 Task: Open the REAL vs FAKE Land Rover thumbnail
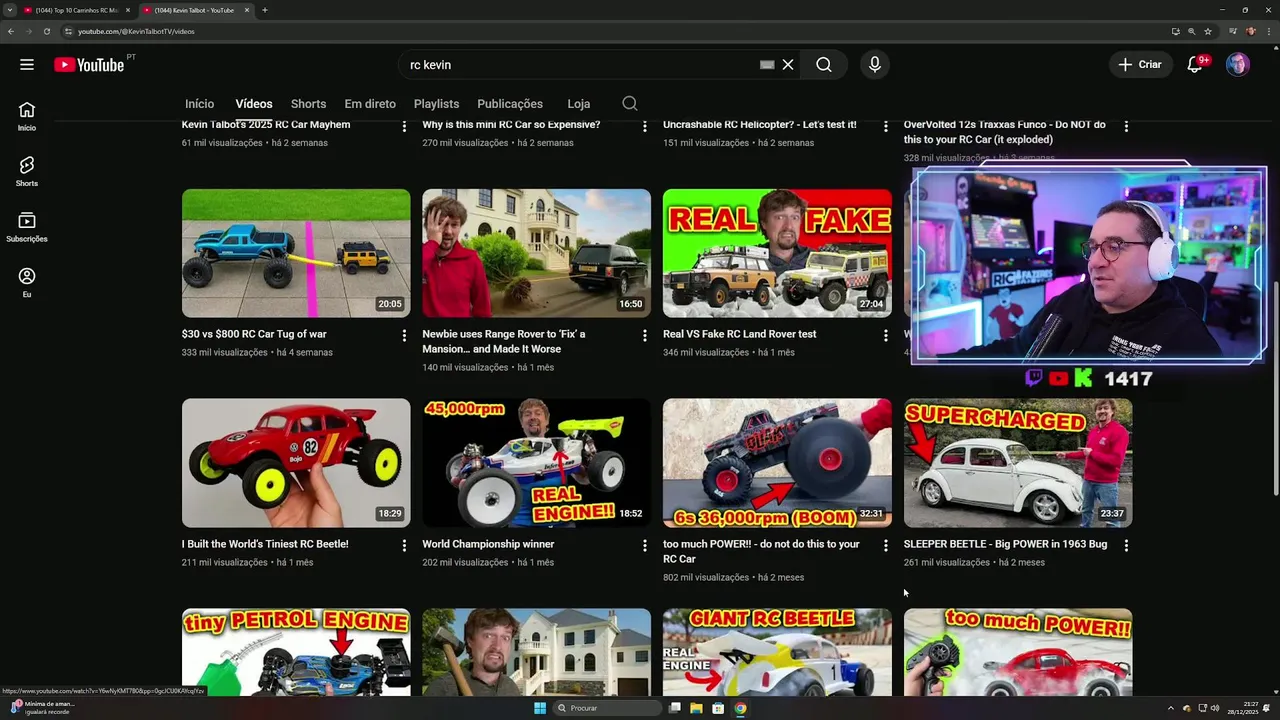tap(777, 253)
